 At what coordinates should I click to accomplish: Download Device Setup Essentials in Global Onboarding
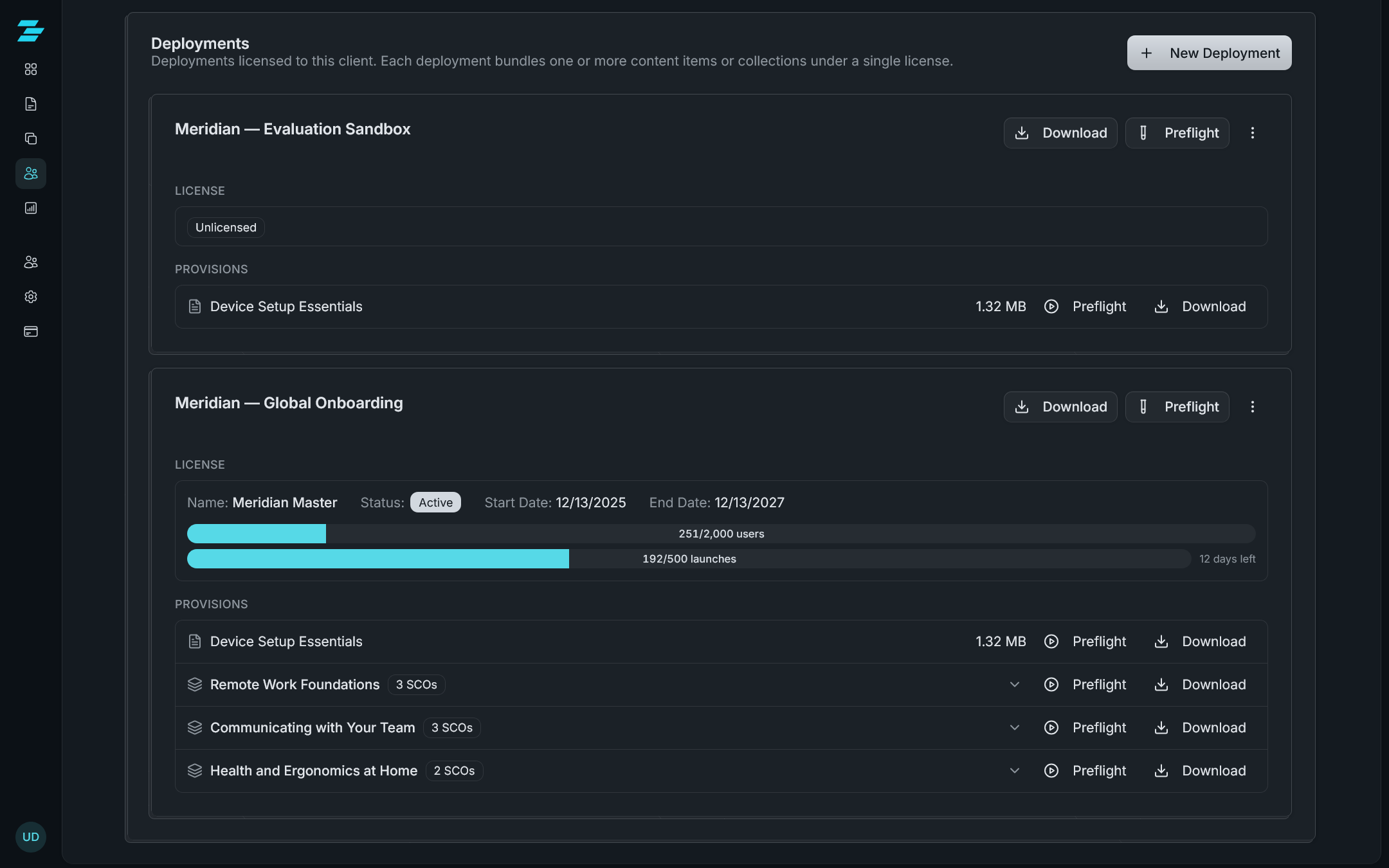(x=1200, y=642)
